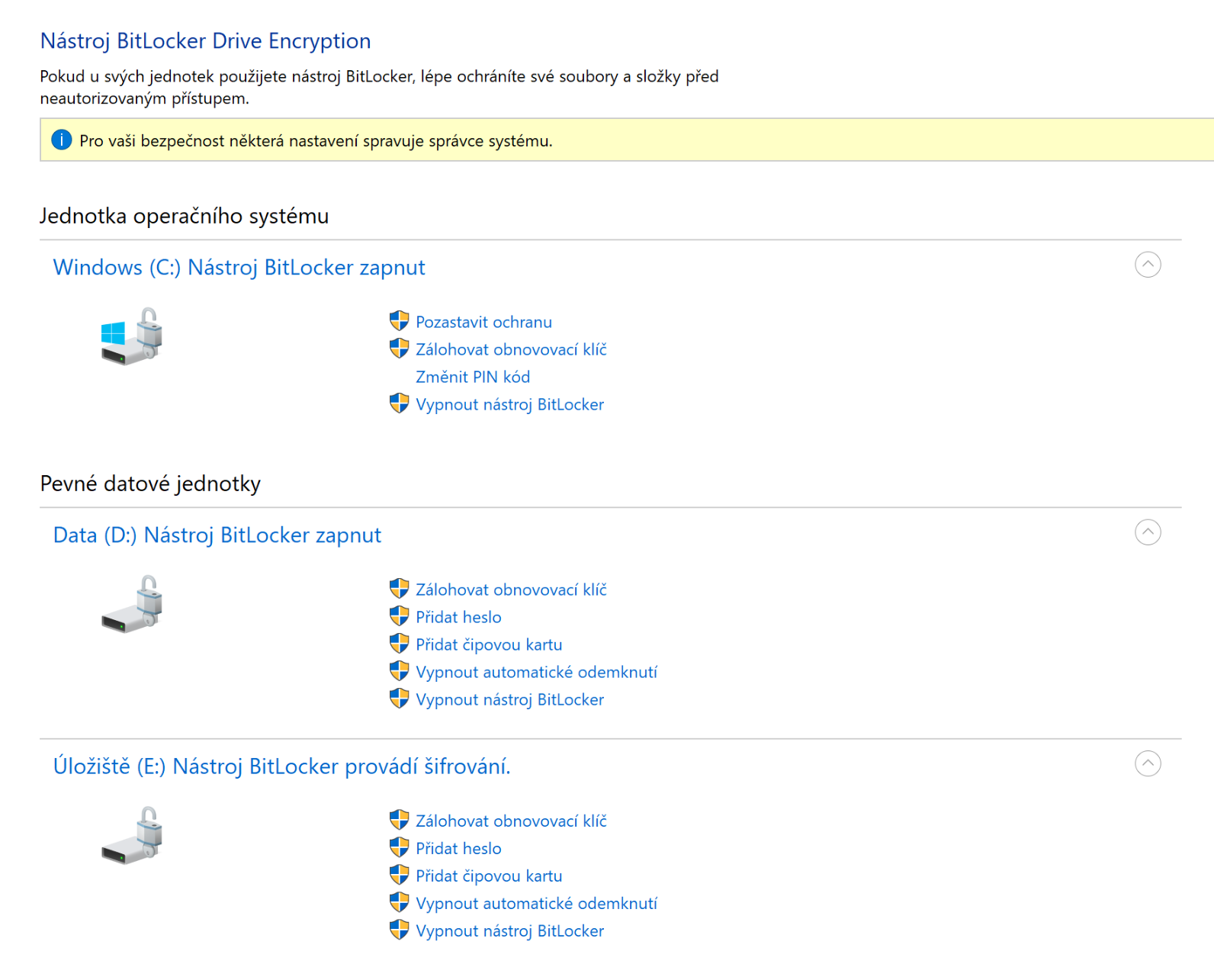Turn off BitLocker on Data (D:)
Viewport: 1214px width, 980px height.
tap(509, 699)
